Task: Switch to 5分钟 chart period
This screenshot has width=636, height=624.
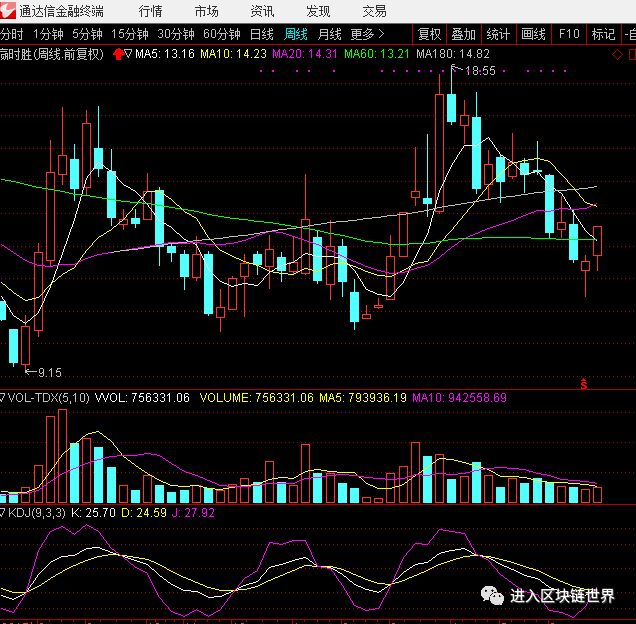Action: point(87,34)
